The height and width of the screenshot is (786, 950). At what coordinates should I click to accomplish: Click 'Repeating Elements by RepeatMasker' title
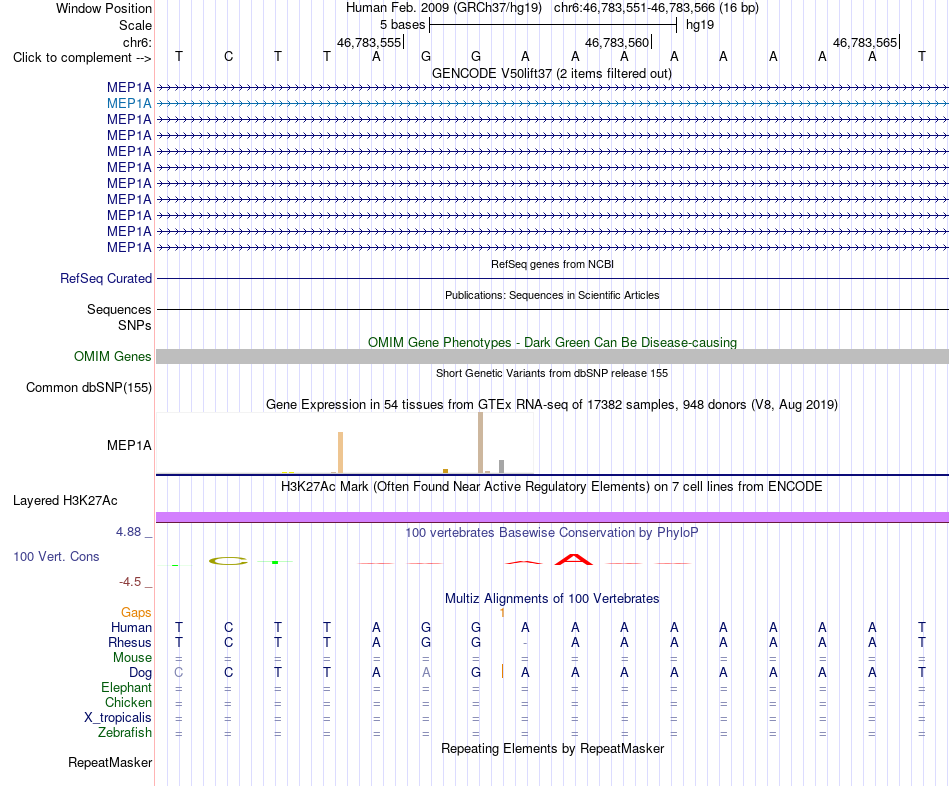pos(553,749)
